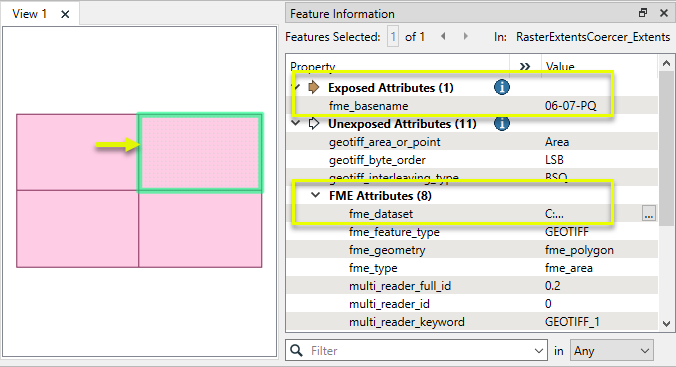676x367 pixels.
Task: Open the Filter history dropdown arrow
Action: point(538,351)
